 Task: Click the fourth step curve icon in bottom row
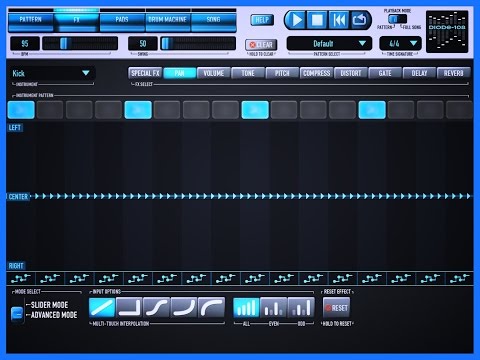pos(109,278)
